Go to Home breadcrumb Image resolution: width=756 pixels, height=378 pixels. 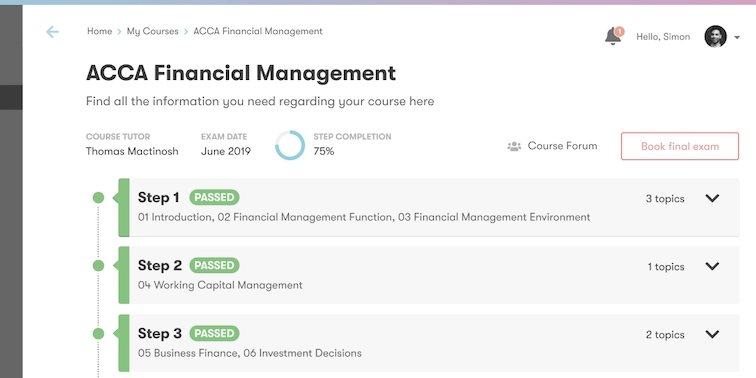pyautogui.click(x=99, y=31)
